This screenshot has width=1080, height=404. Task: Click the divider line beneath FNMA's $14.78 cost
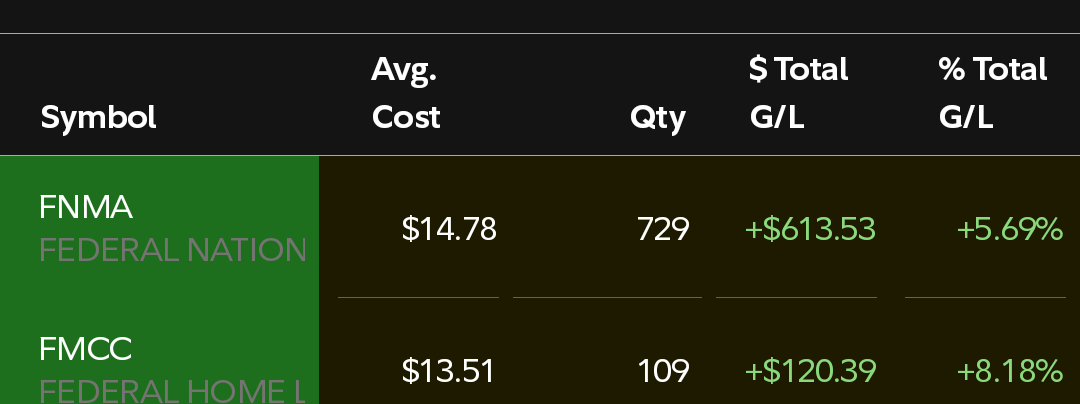coord(418,297)
